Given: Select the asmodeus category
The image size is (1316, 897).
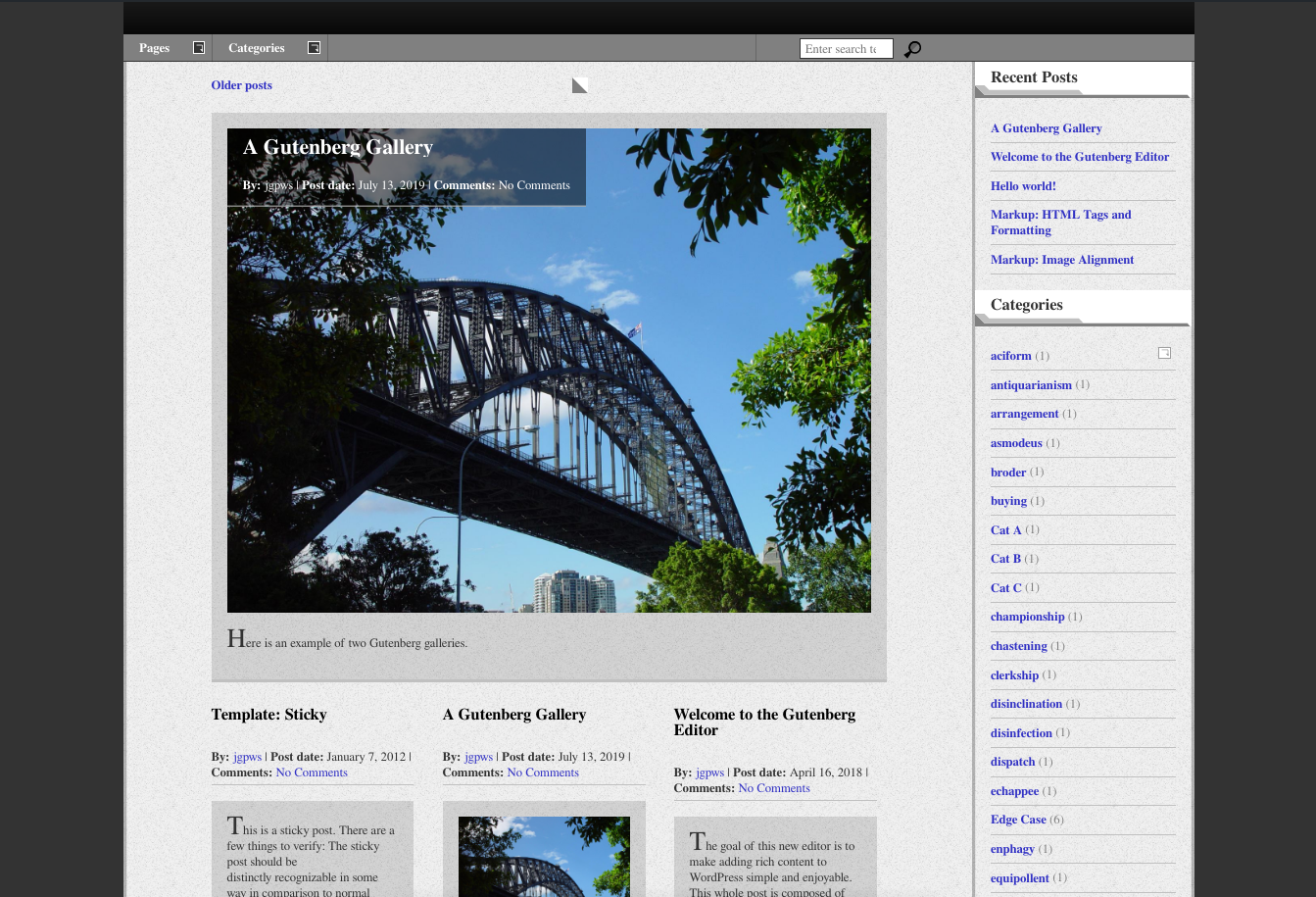Looking at the screenshot, I should pyautogui.click(x=1016, y=443).
